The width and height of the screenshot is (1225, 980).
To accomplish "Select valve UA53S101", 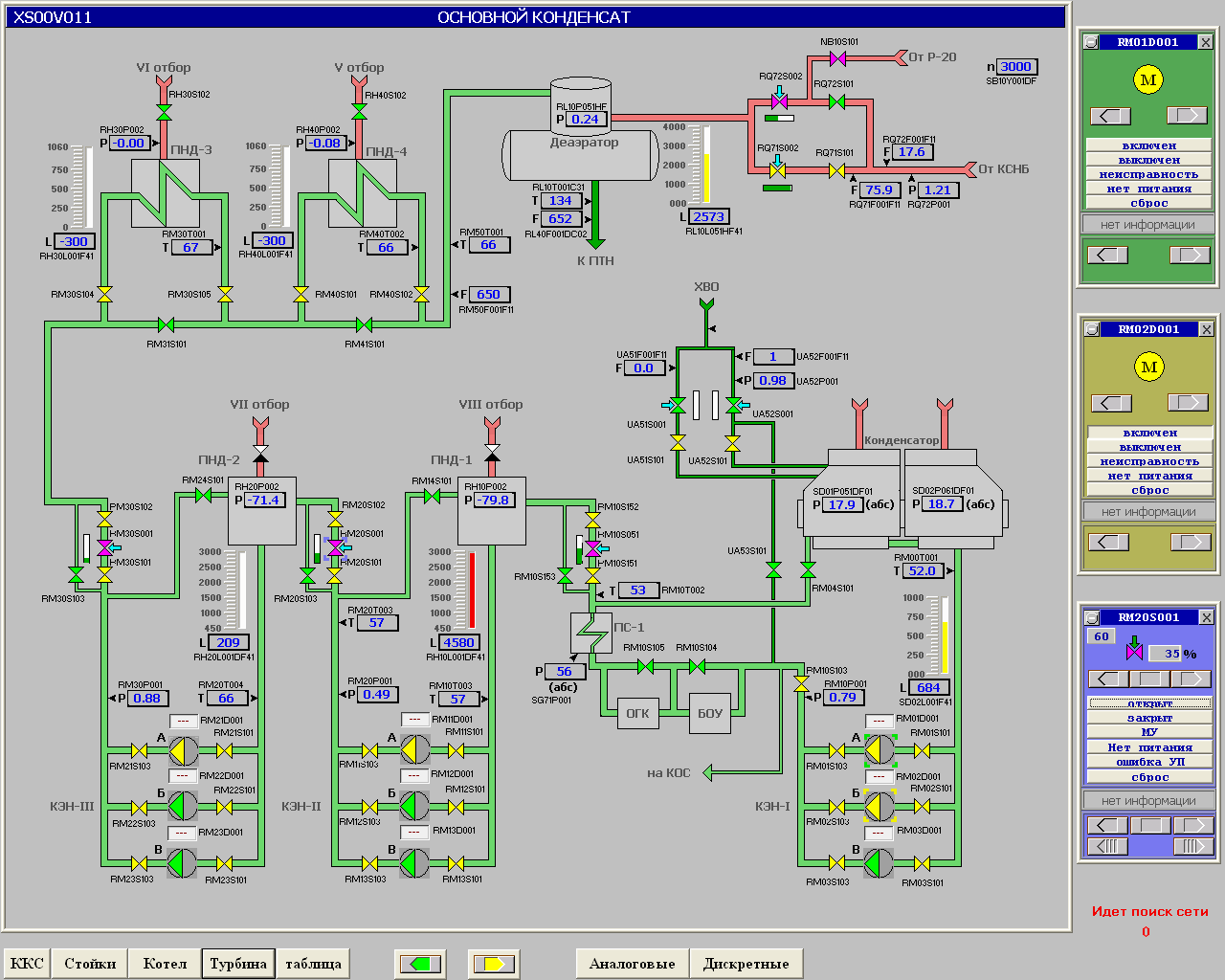I will click(x=773, y=570).
